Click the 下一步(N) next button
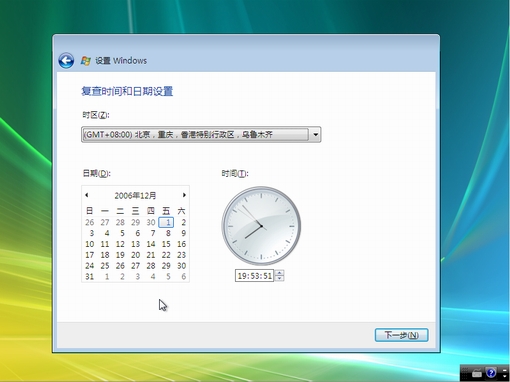Viewport: 510px width, 382px height. click(401, 335)
